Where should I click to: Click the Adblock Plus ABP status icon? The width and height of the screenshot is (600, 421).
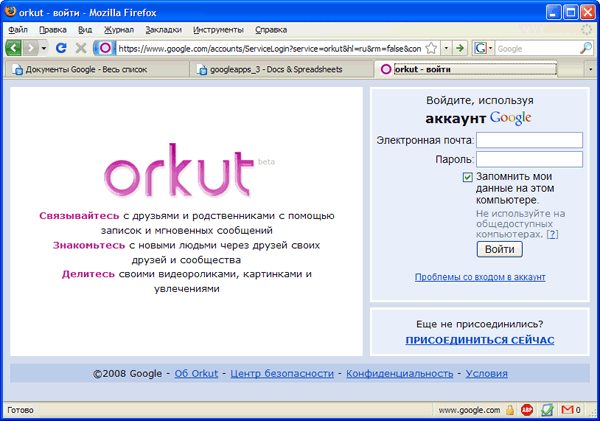[527, 410]
